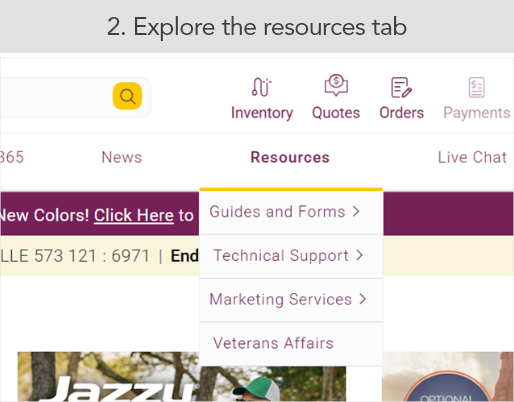Click the yellow search magnifier button

pyautogui.click(x=127, y=96)
